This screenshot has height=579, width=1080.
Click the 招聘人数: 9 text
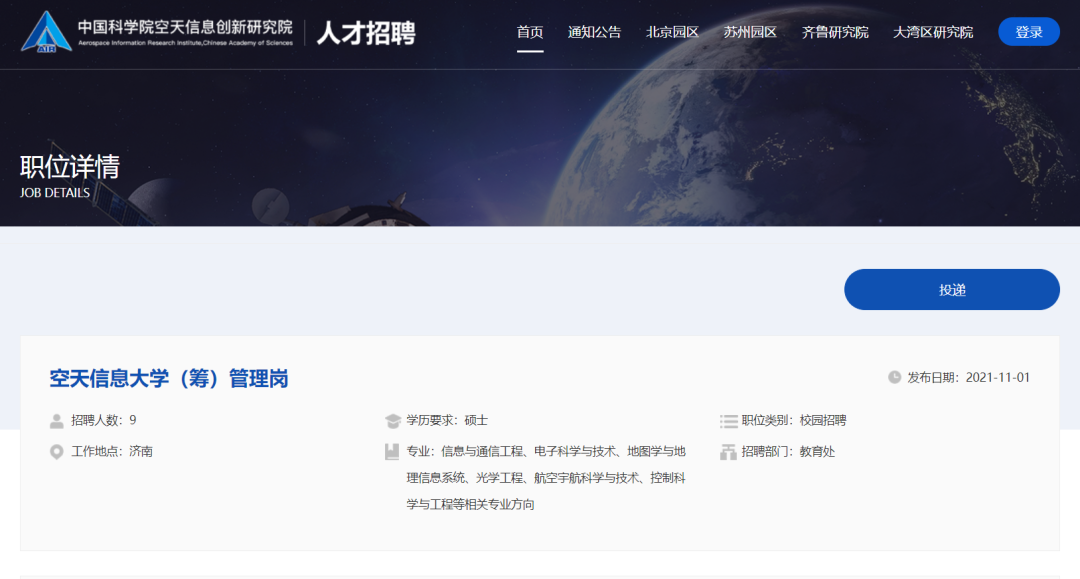coord(103,420)
